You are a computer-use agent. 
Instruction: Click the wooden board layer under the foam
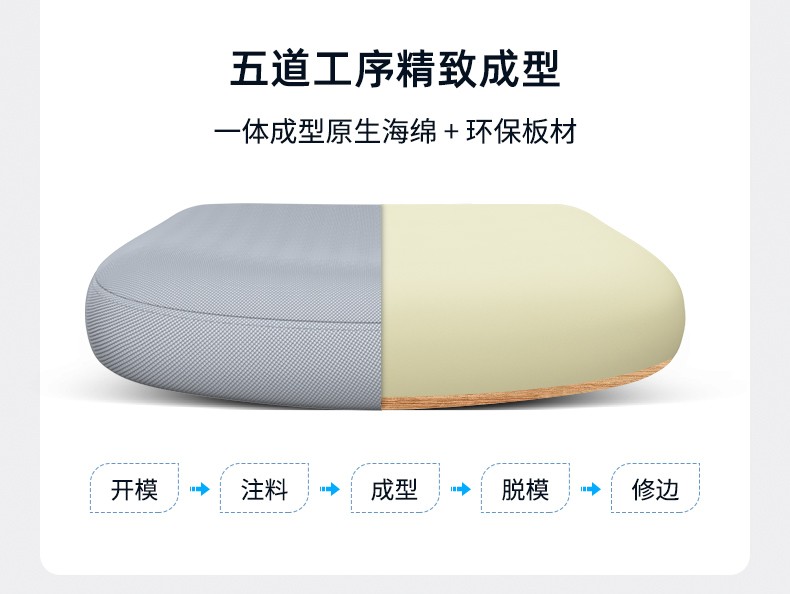coord(529,389)
